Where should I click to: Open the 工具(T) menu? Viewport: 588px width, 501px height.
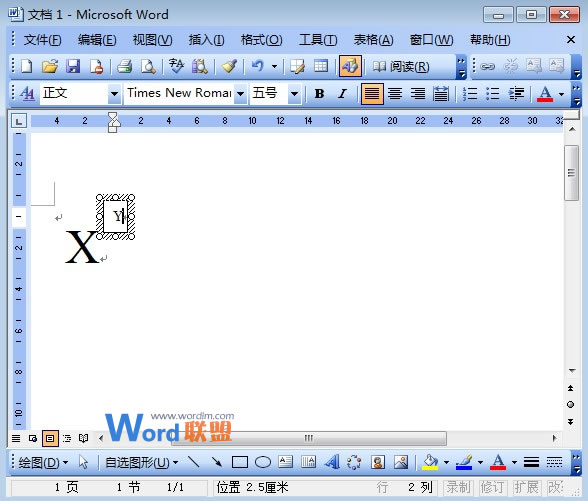tap(318, 39)
